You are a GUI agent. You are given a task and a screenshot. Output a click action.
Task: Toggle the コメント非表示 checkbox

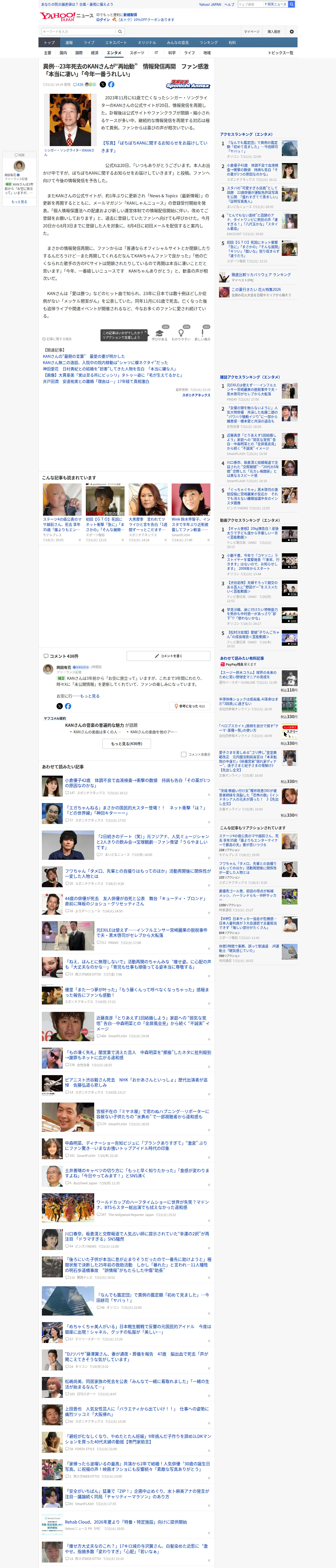(x=183, y=754)
